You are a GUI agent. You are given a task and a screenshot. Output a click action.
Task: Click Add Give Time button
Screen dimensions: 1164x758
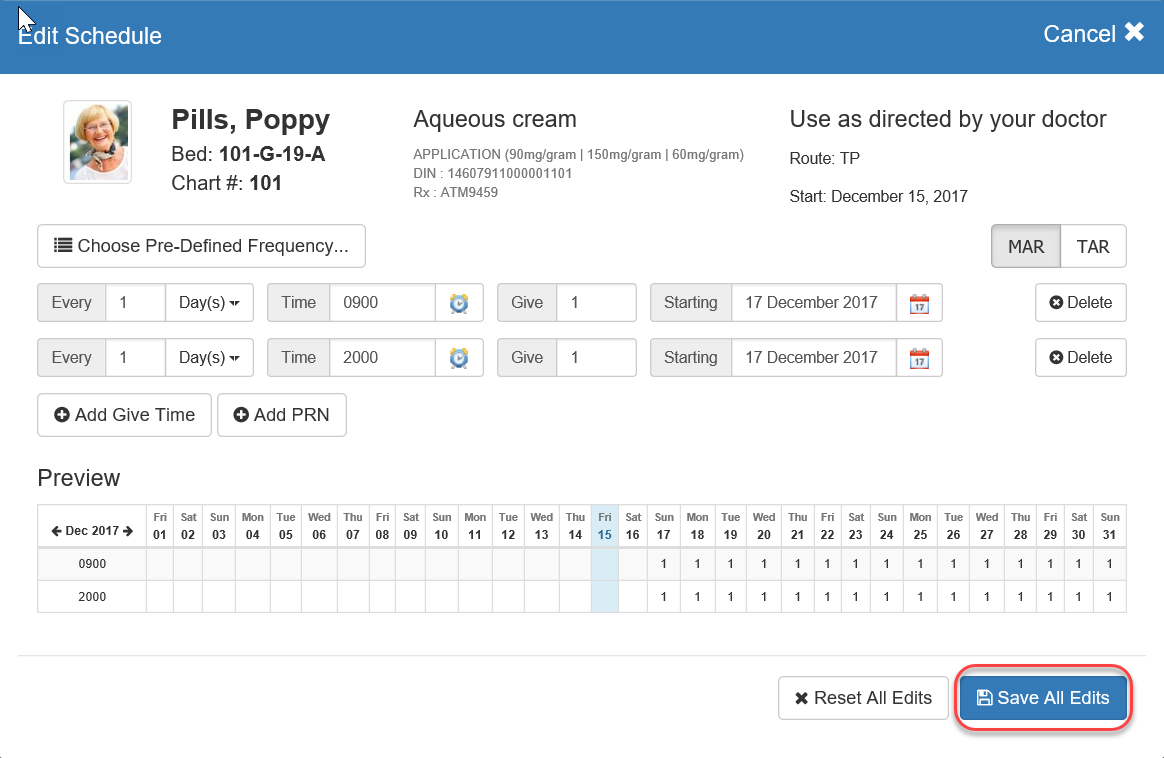(124, 415)
